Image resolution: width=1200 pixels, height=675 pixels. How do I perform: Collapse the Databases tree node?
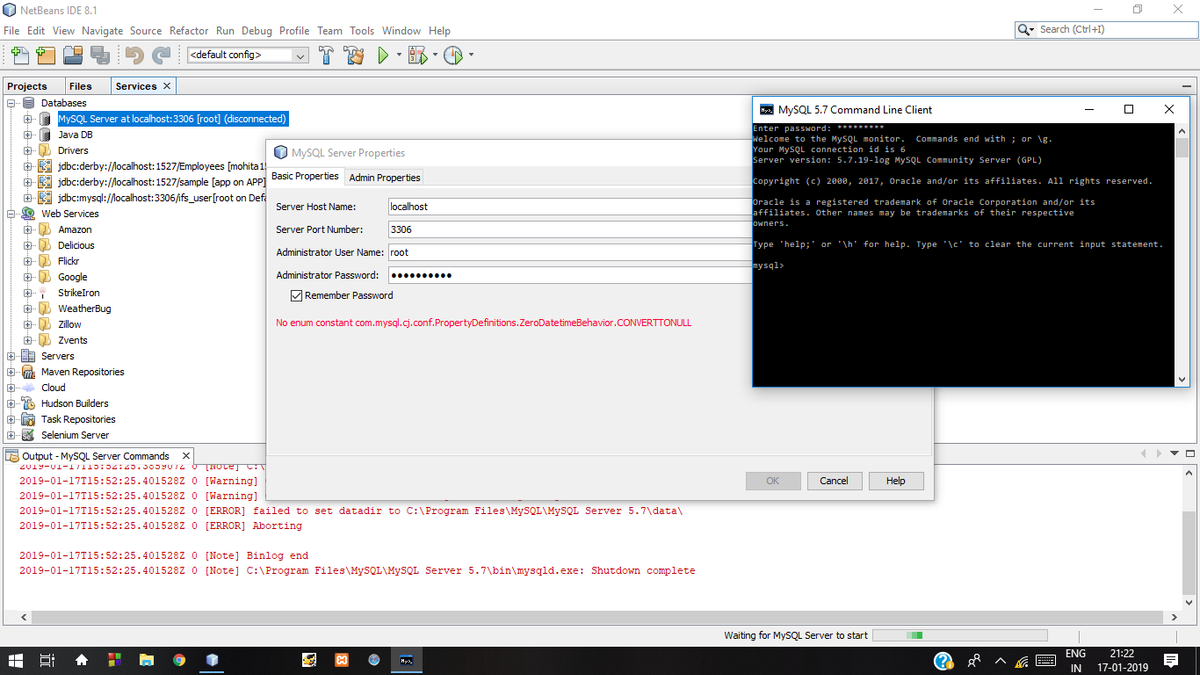11,103
